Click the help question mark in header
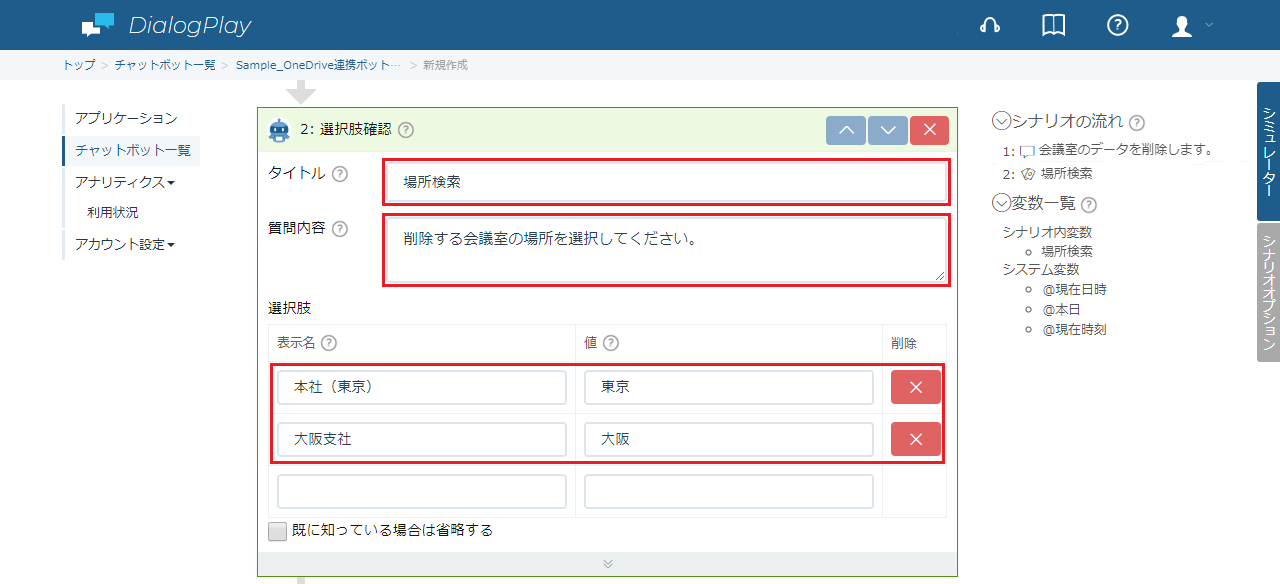 click(x=1118, y=26)
